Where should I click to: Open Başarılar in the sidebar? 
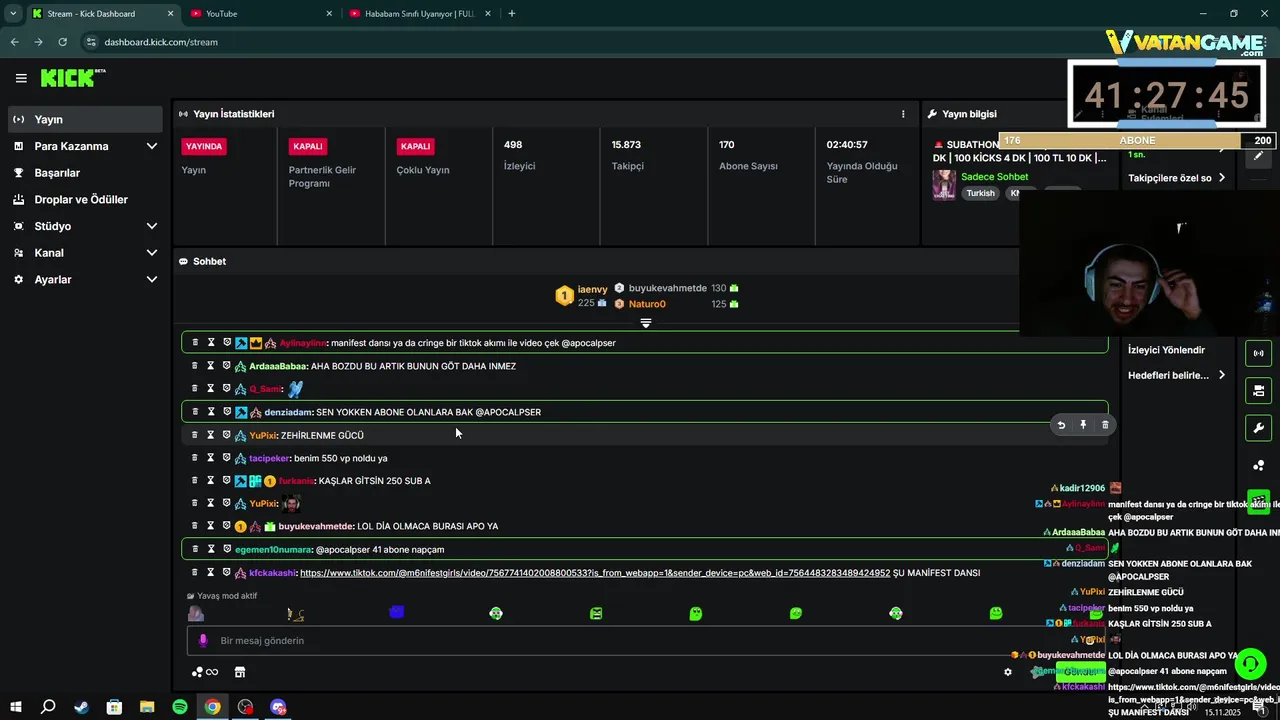coord(85,173)
